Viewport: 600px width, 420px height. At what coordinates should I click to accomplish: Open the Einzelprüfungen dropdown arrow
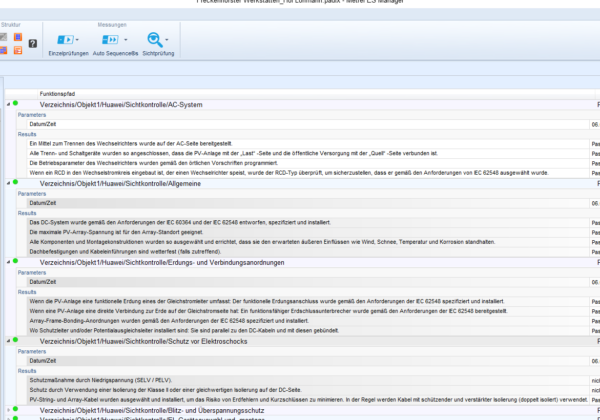(x=77, y=40)
